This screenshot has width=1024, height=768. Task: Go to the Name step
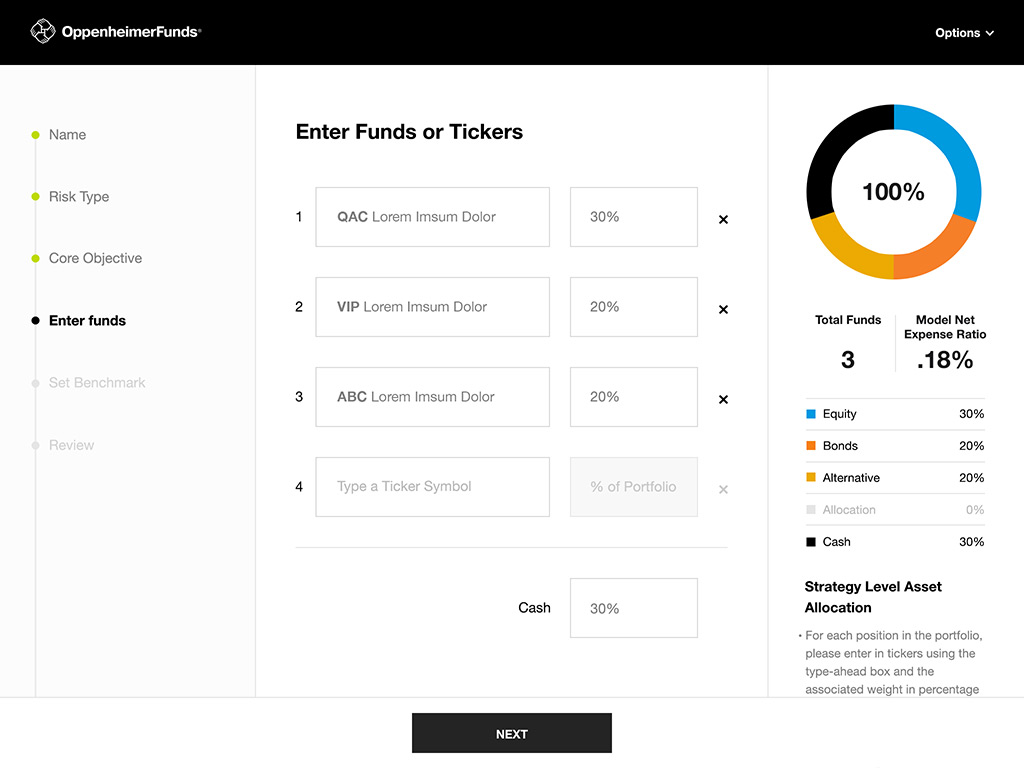(67, 135)
